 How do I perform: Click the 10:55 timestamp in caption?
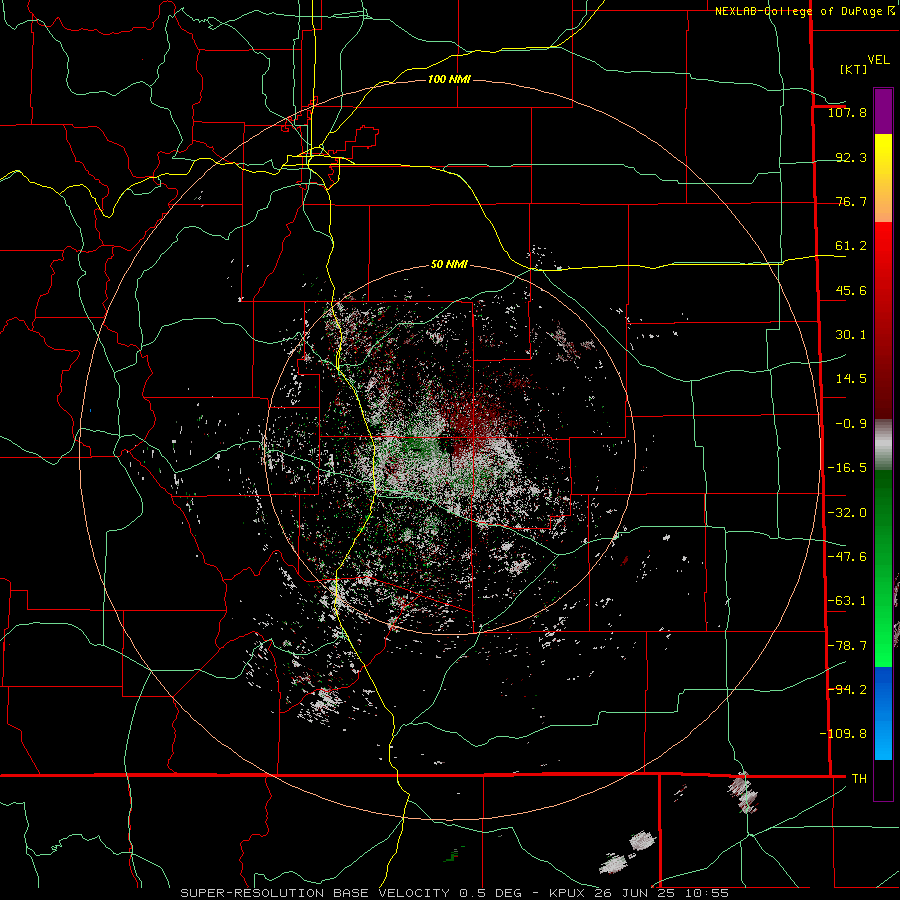pyautogui.click(x=707, y=893)
